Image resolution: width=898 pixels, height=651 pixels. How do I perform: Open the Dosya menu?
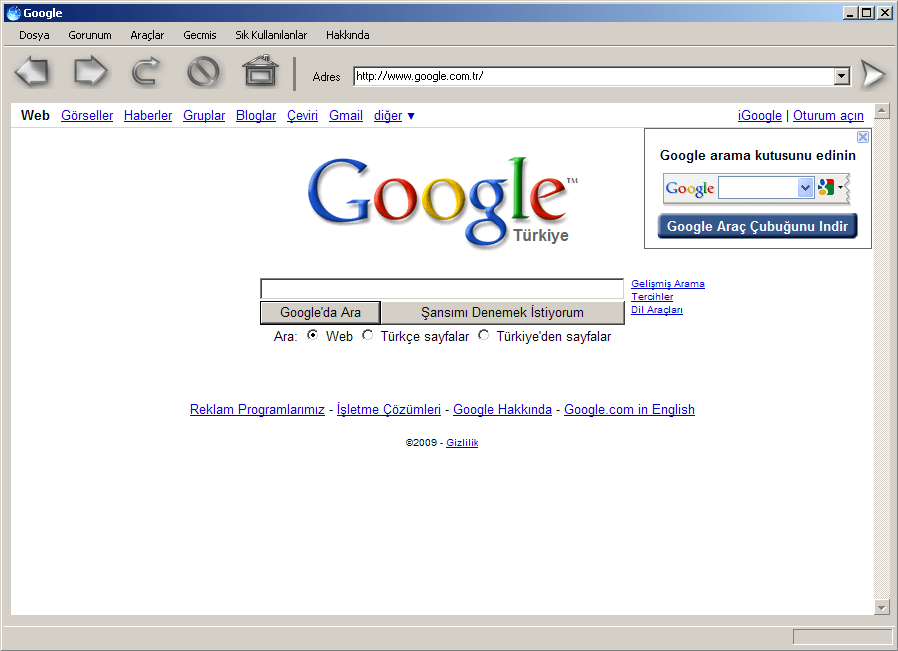pyautogui.click(x=34, y=35)
